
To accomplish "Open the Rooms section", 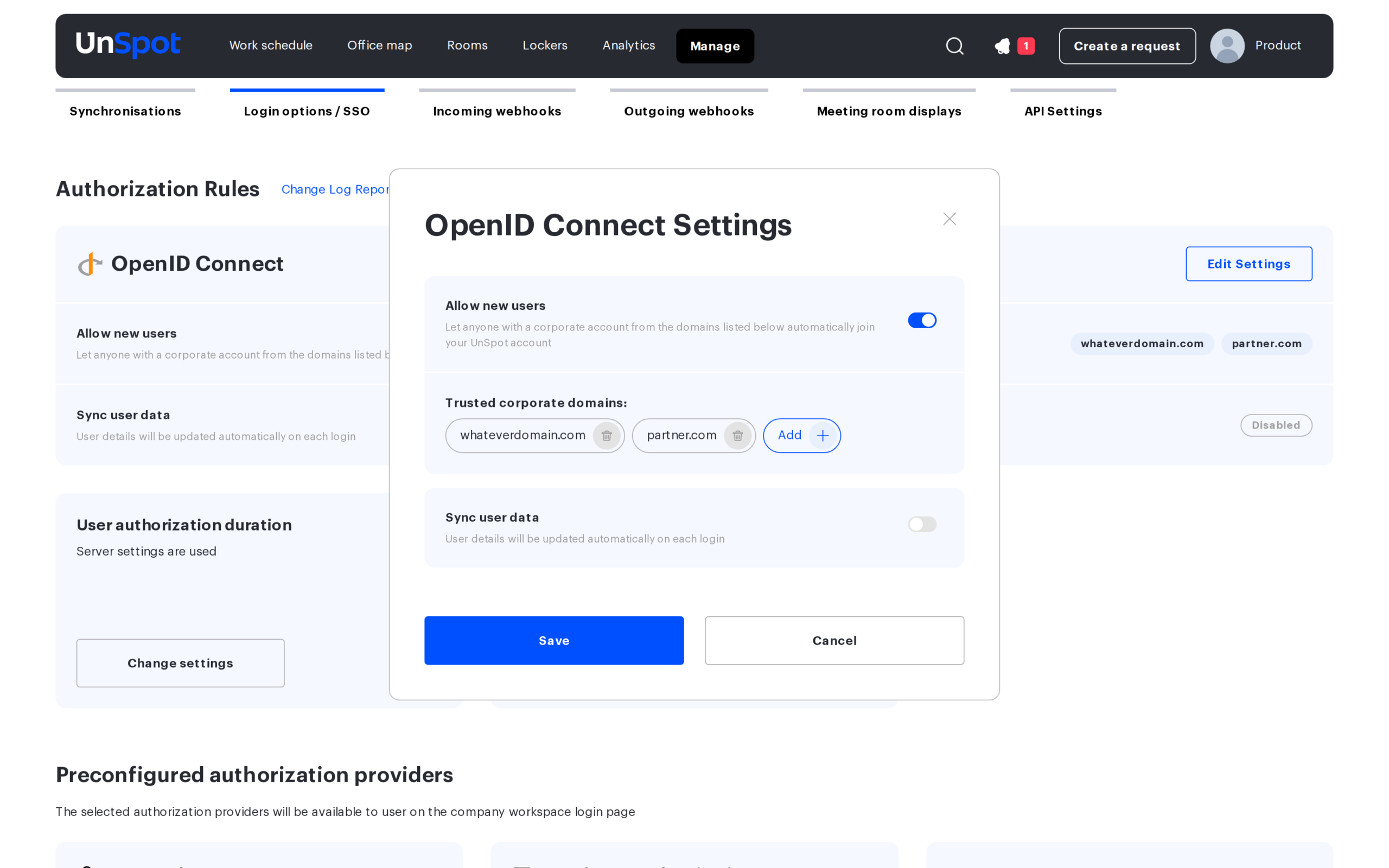I will tap(467, 46).
